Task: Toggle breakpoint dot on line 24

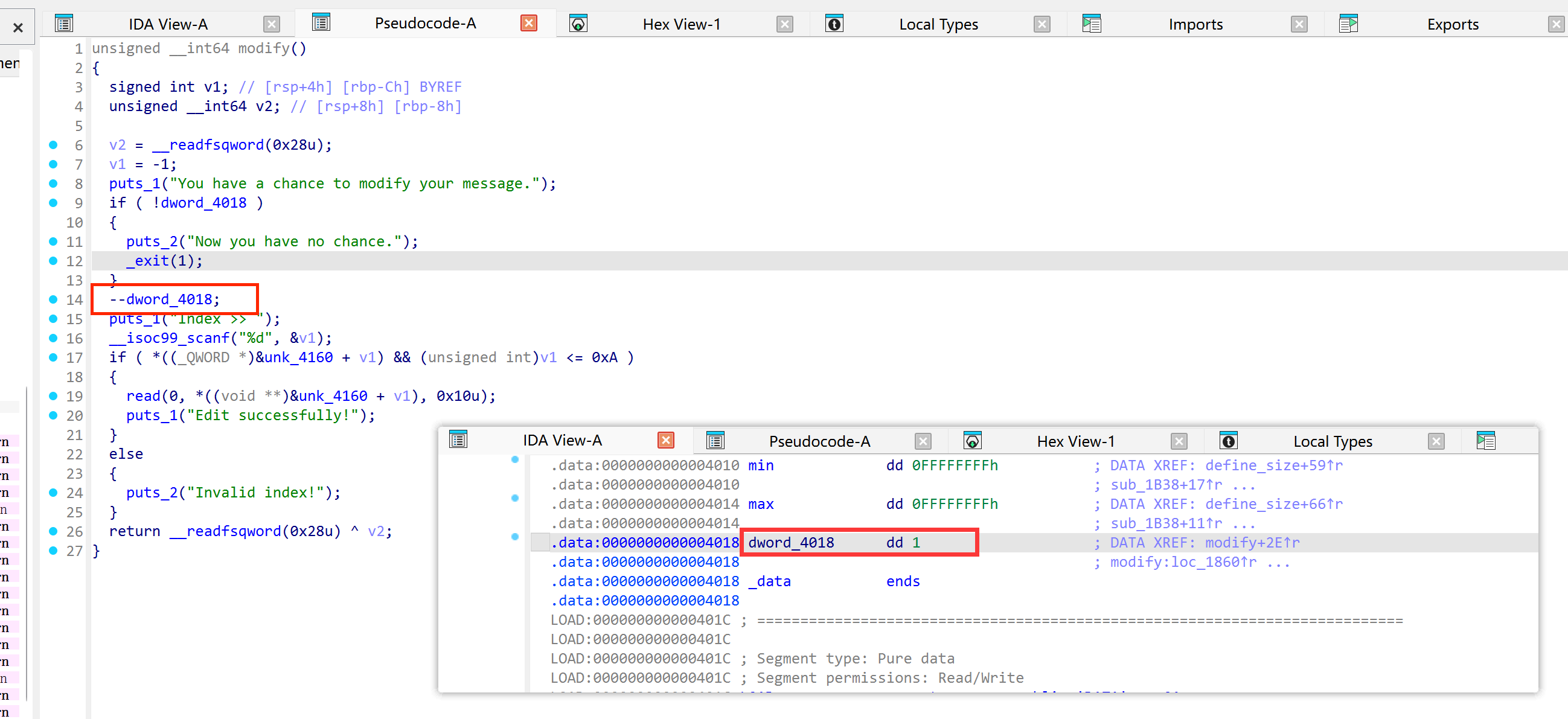Action: click(53, 493)
